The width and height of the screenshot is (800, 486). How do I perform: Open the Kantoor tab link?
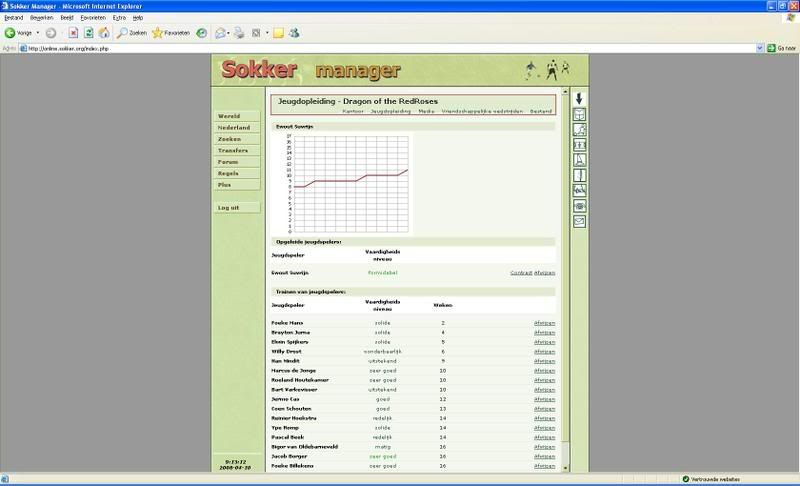pyautogui.click(x=353, y=111)
